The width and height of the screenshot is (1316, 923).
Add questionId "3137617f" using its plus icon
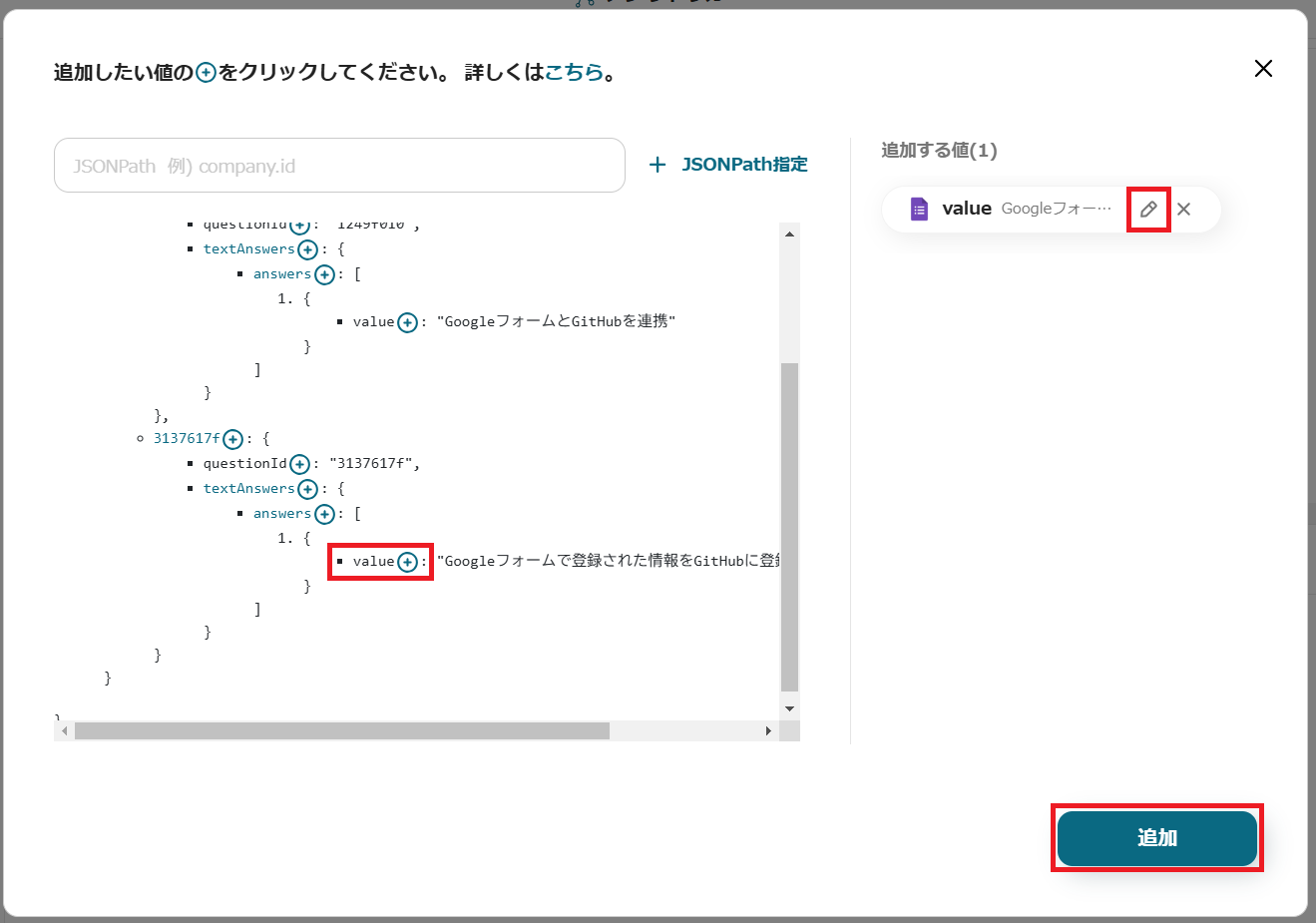[x=299, y=464]
